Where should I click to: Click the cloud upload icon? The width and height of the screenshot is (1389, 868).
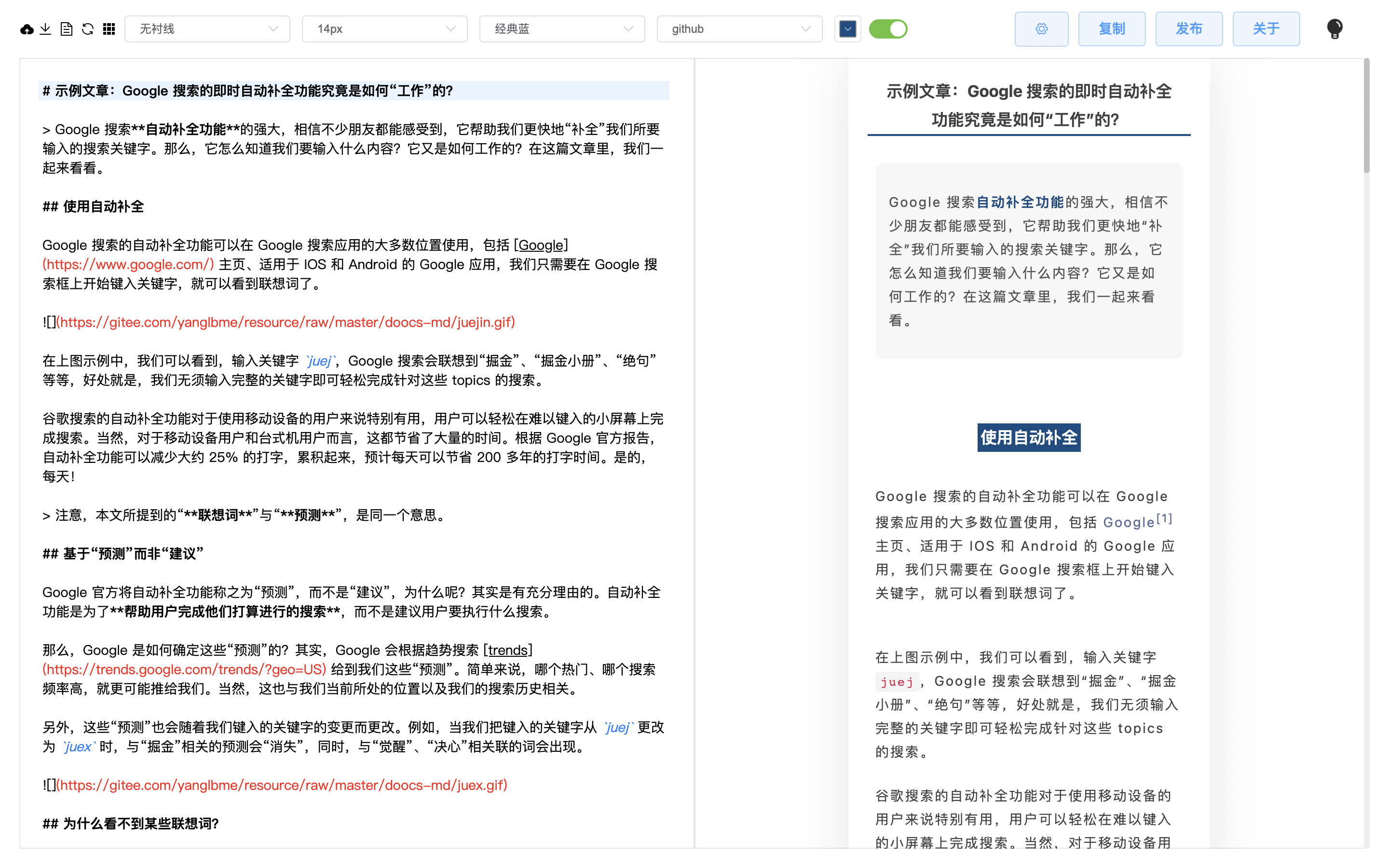point(27,29)
